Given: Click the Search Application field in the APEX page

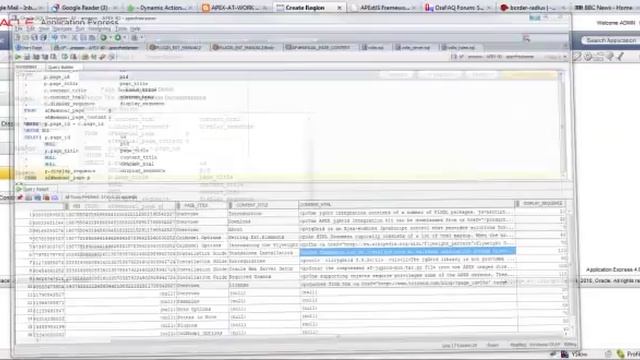Looking at the screenshot, I should click(611, 40).
